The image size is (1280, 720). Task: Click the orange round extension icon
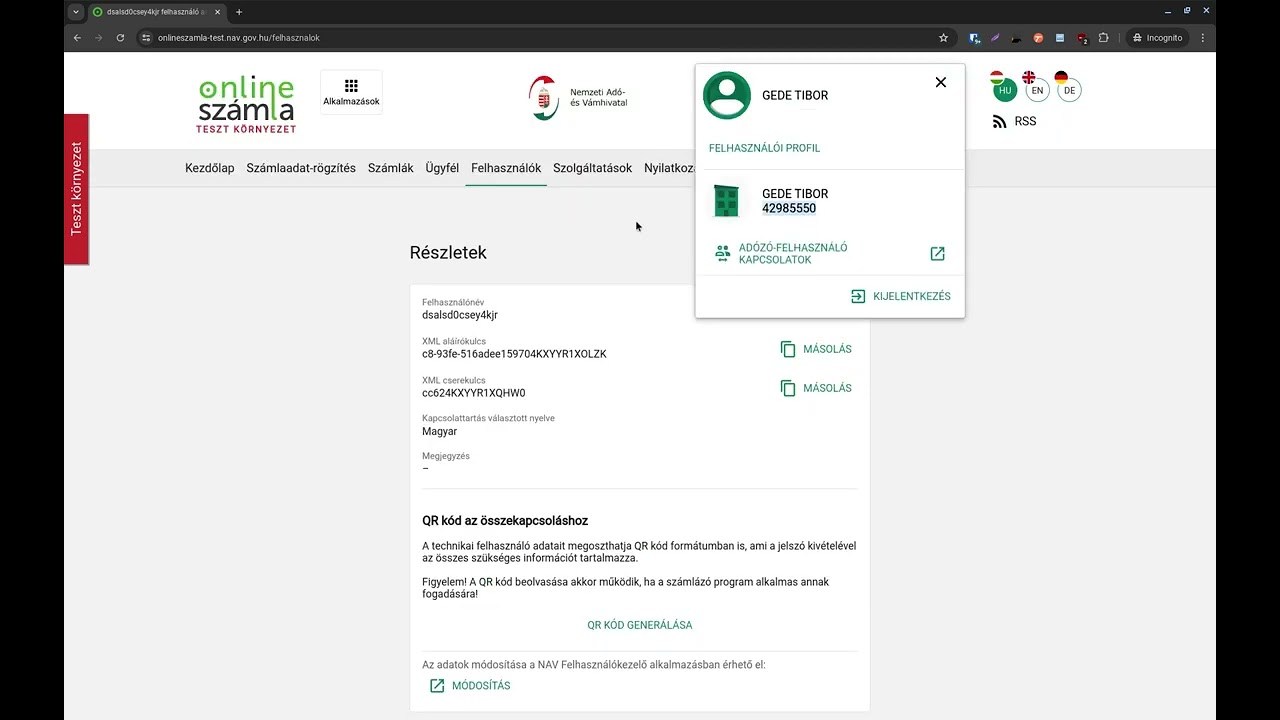(x=1038, y=38)
